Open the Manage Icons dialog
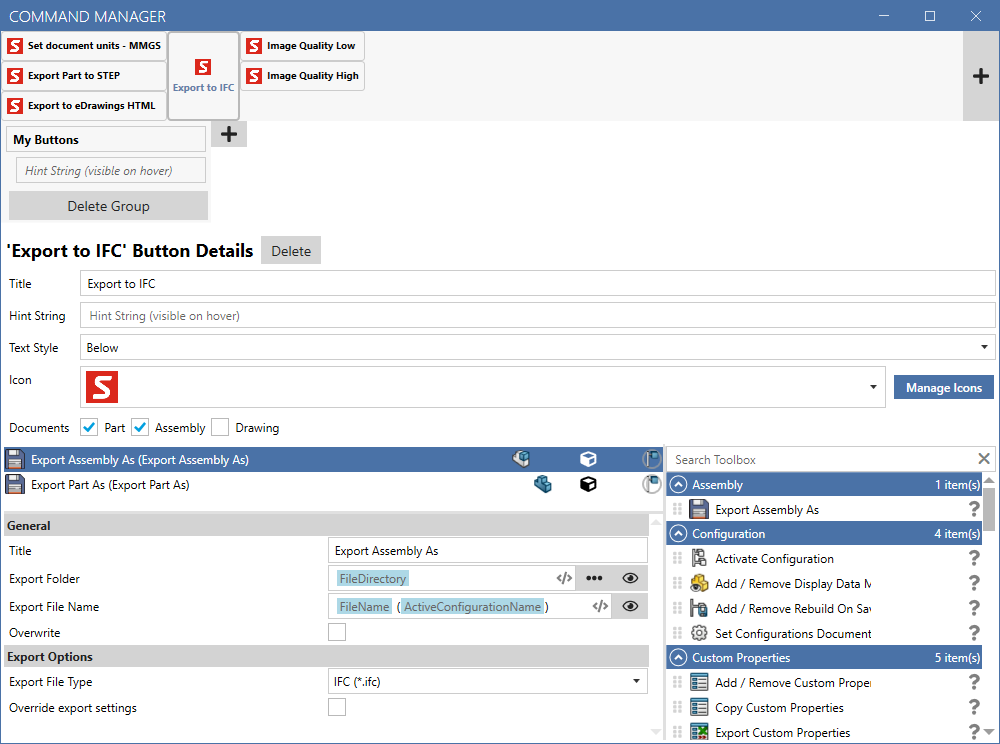Viewport: 1000px width, 744px height. pos(944,388)
